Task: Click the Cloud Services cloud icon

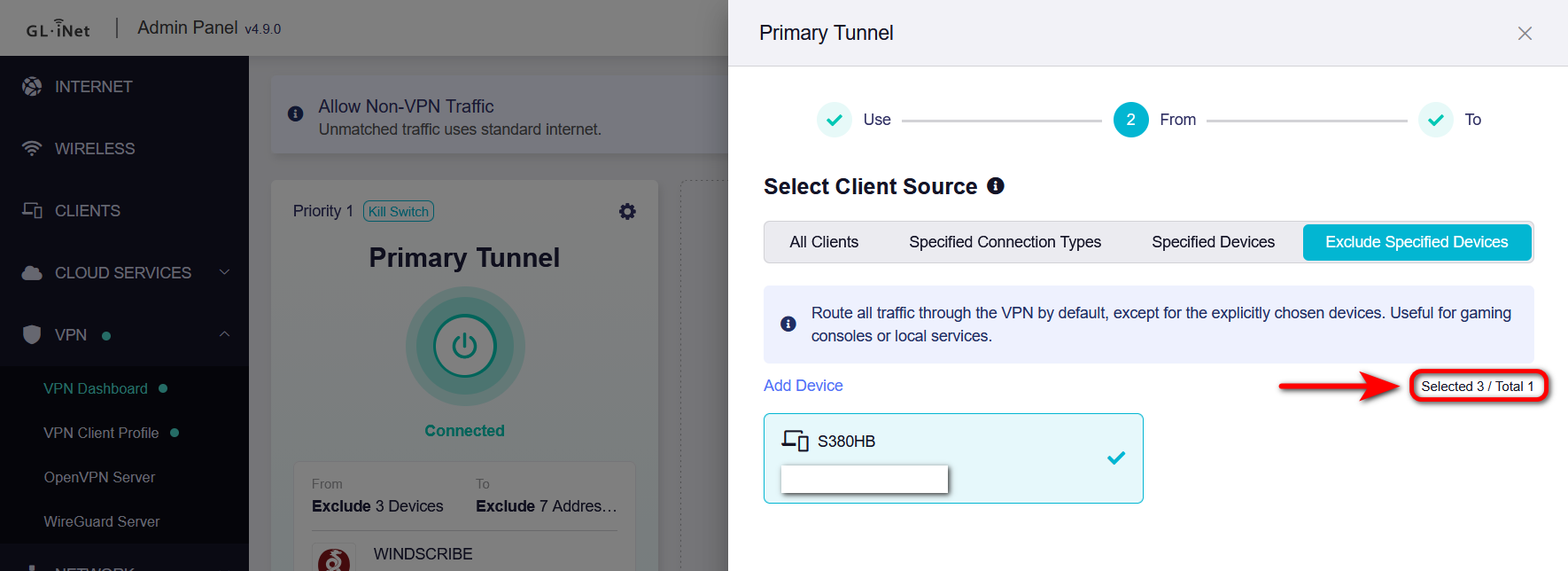Action: click(32, 272)
